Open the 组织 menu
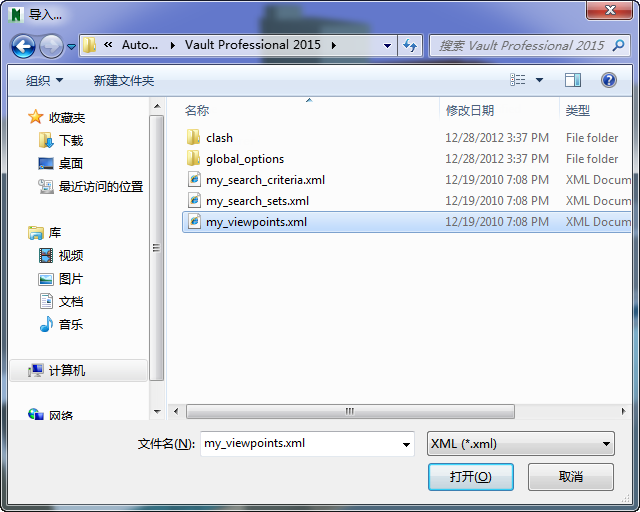 [x=44, y=80]
